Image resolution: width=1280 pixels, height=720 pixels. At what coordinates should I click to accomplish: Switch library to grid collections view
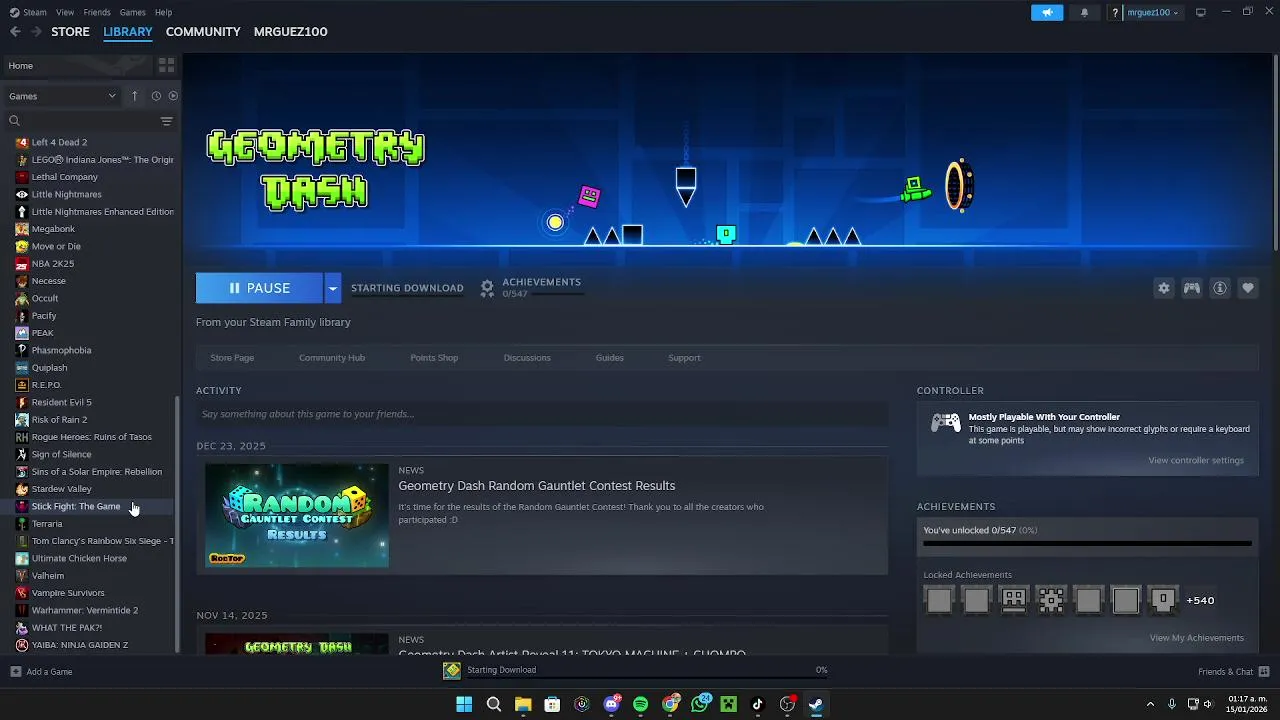[166, 65]
